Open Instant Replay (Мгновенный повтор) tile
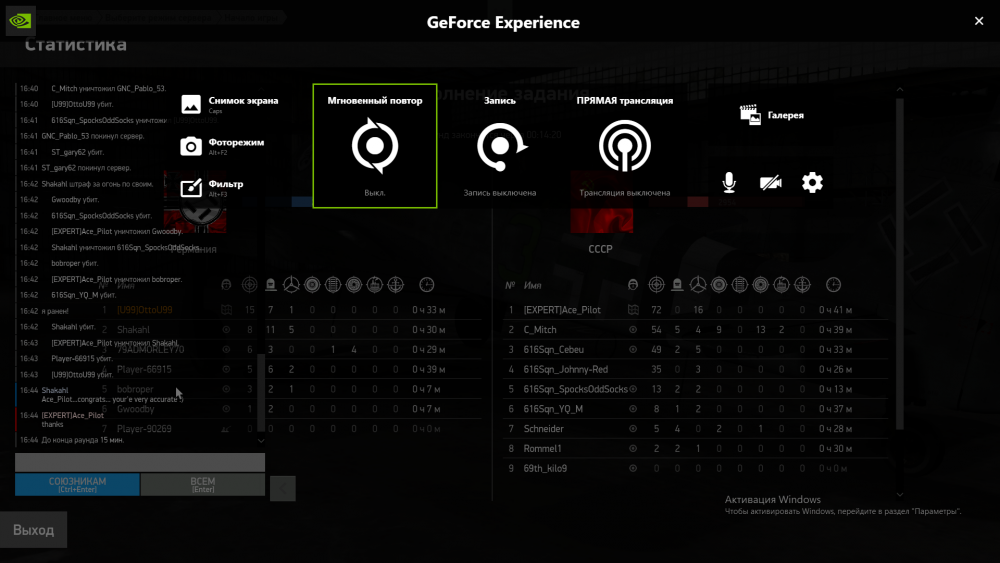 pyautogui.click(x=375, y=146)
